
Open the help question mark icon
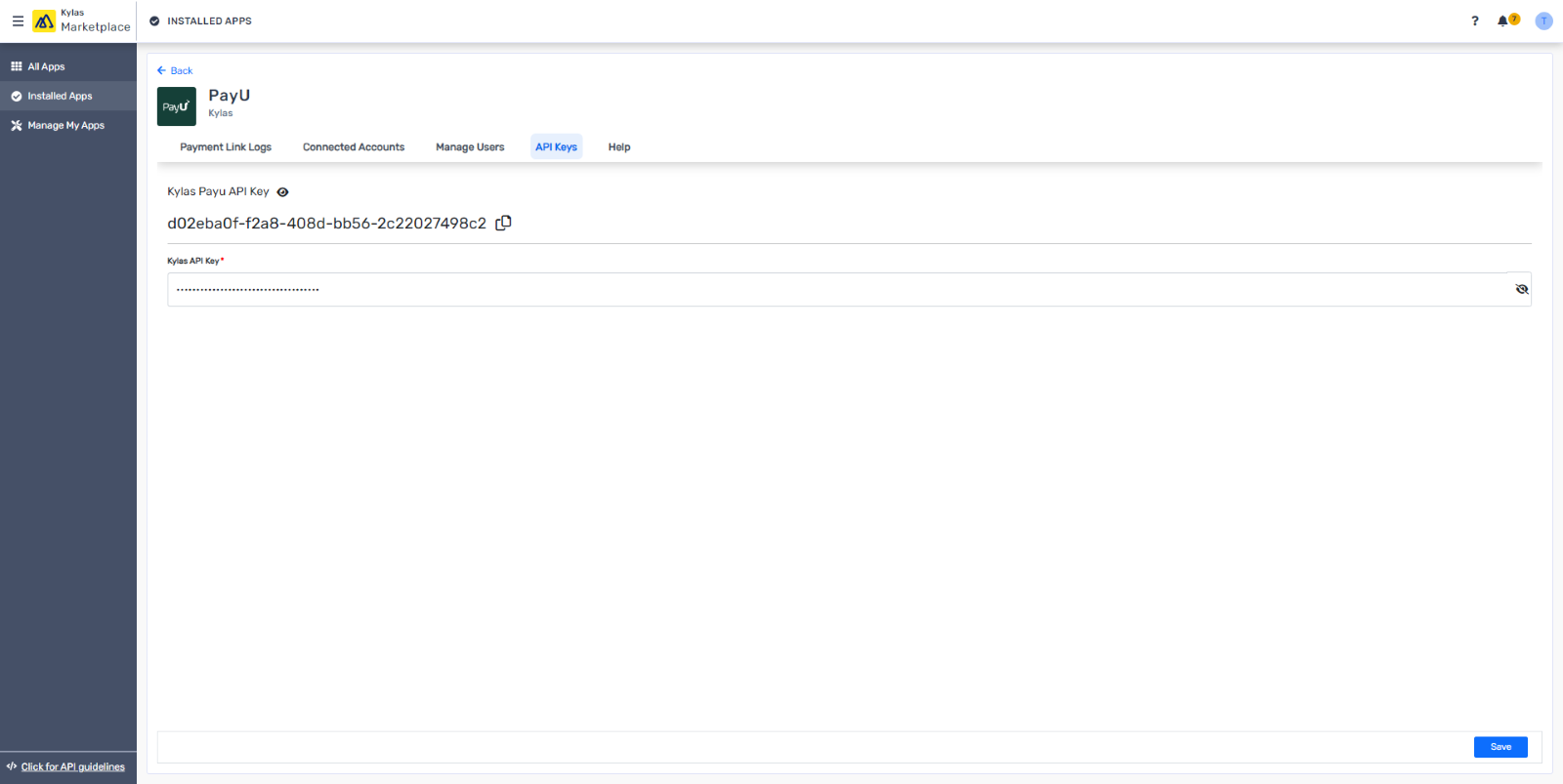point(1475,21)
